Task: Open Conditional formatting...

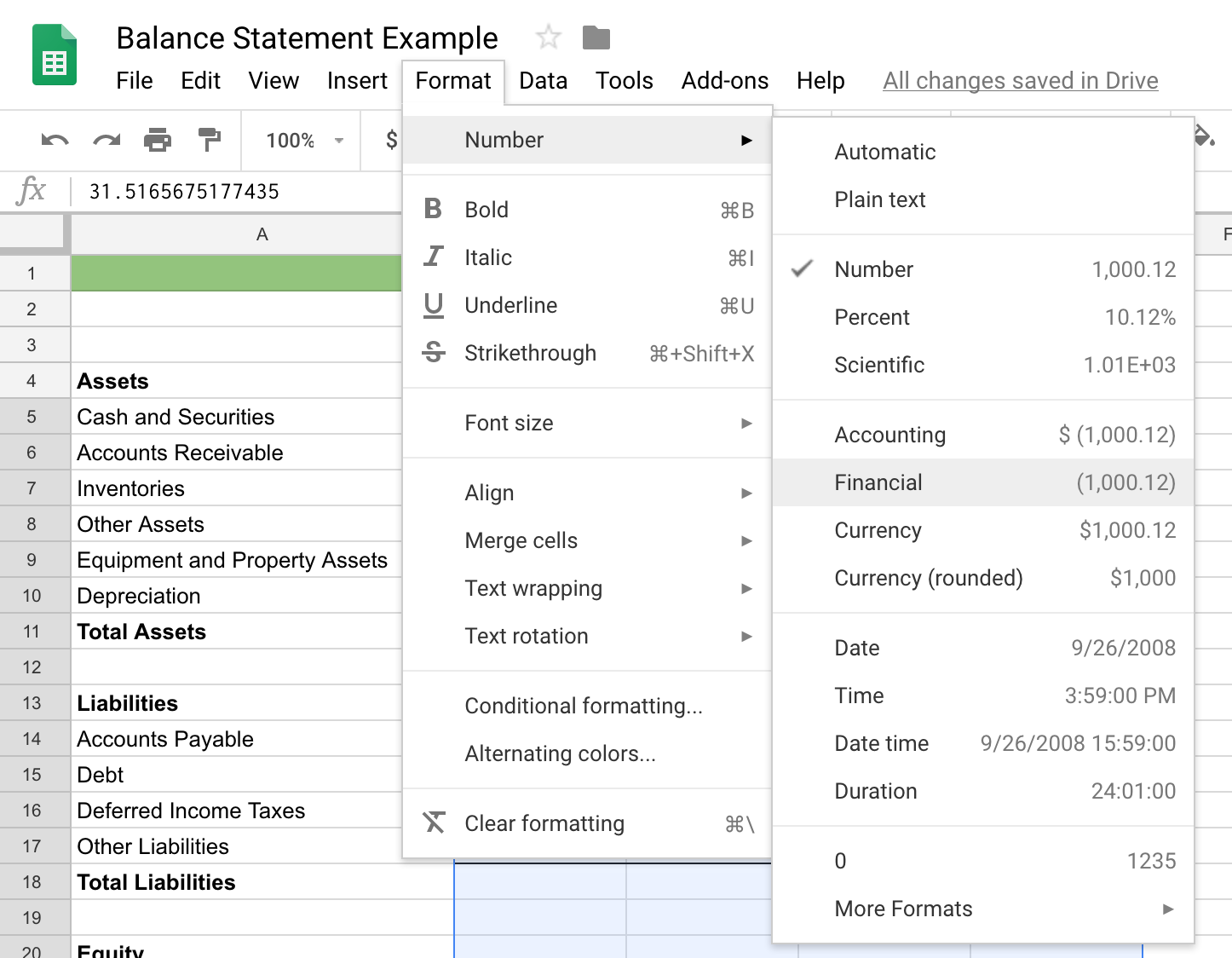Action: point(587,706)
